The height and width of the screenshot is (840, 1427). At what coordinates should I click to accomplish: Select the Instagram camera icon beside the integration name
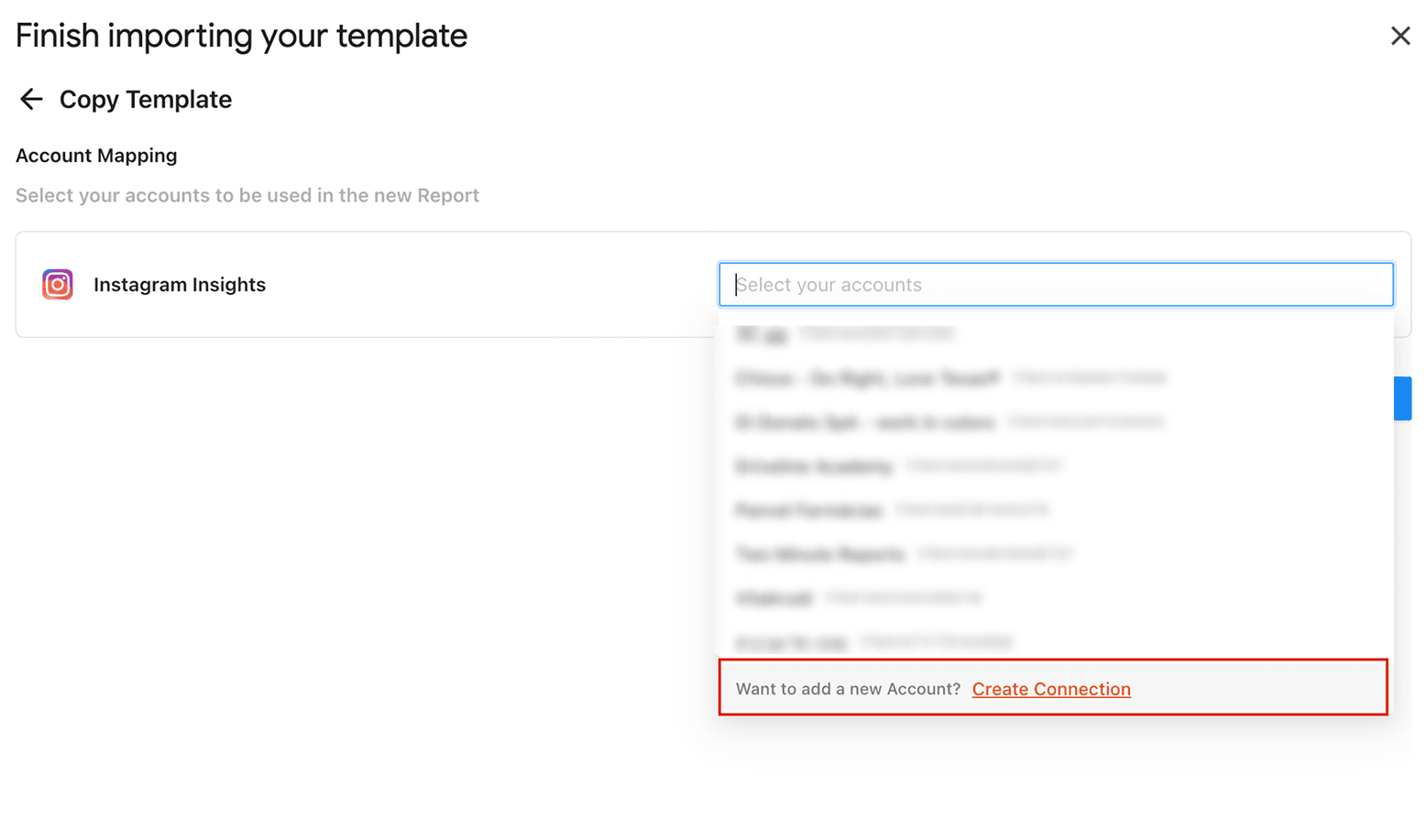tap(57, 284)
